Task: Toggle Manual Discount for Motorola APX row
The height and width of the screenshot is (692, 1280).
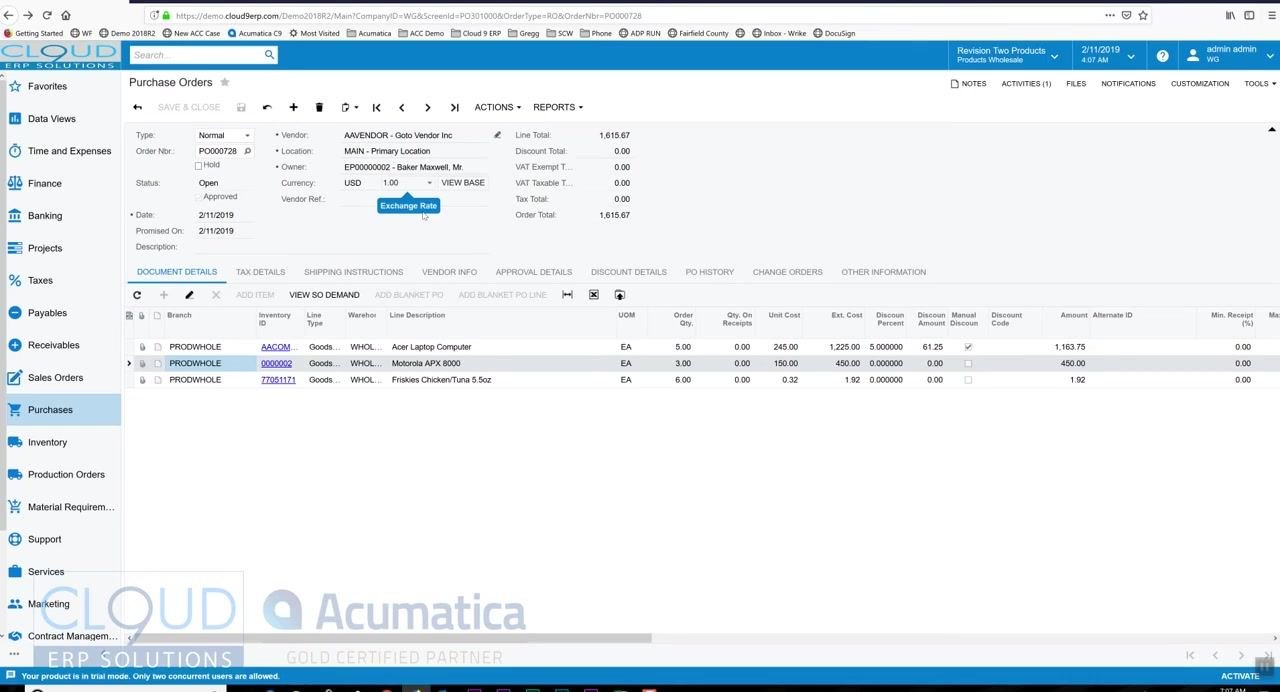Action: 967,363
